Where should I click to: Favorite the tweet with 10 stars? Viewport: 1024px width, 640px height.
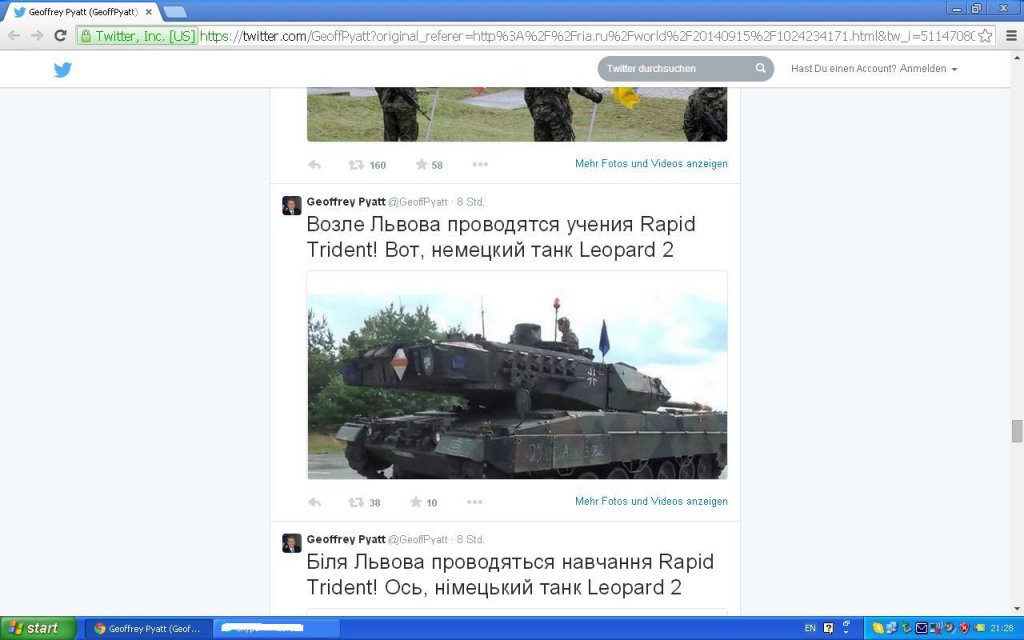[x=416, y=502]
